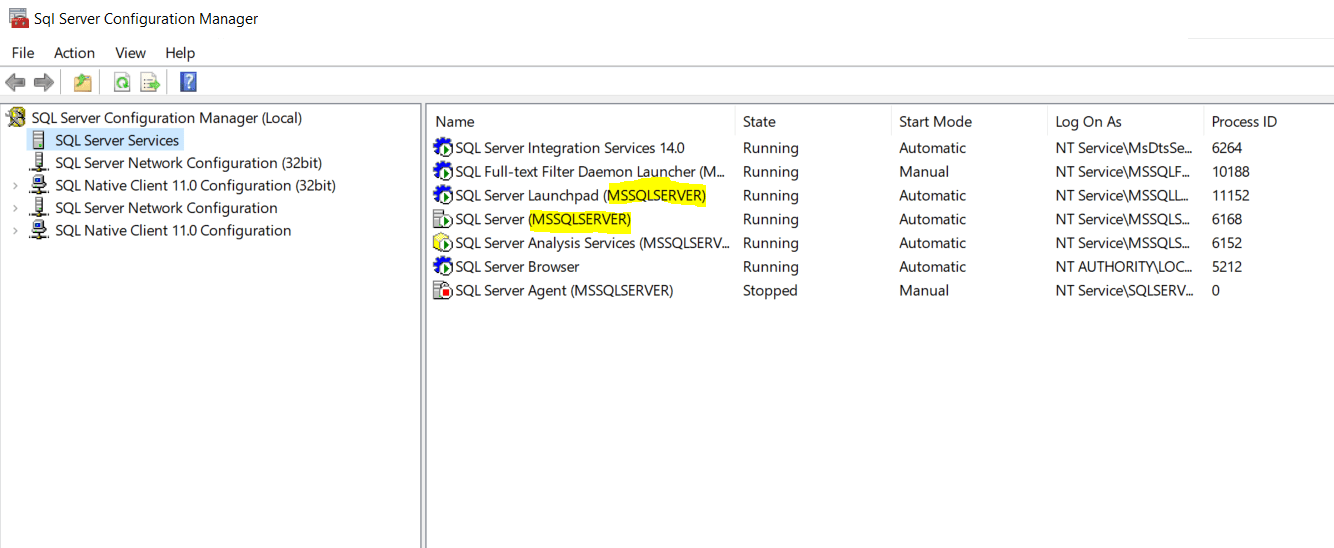Open the Action menu
The image size is (1334, 548).
tap(74, 53)
